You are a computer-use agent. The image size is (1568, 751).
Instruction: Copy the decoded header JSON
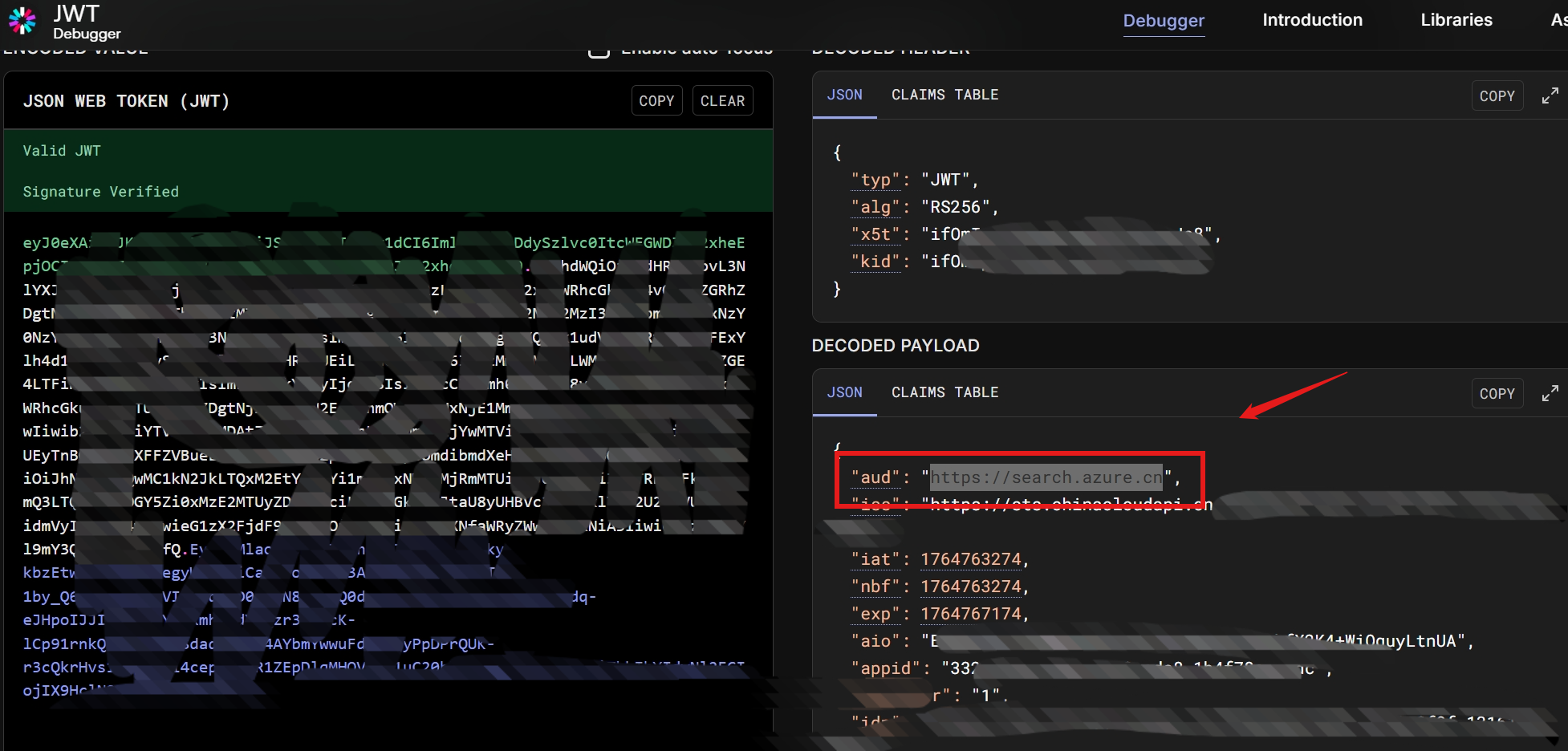click(1497, 96)
